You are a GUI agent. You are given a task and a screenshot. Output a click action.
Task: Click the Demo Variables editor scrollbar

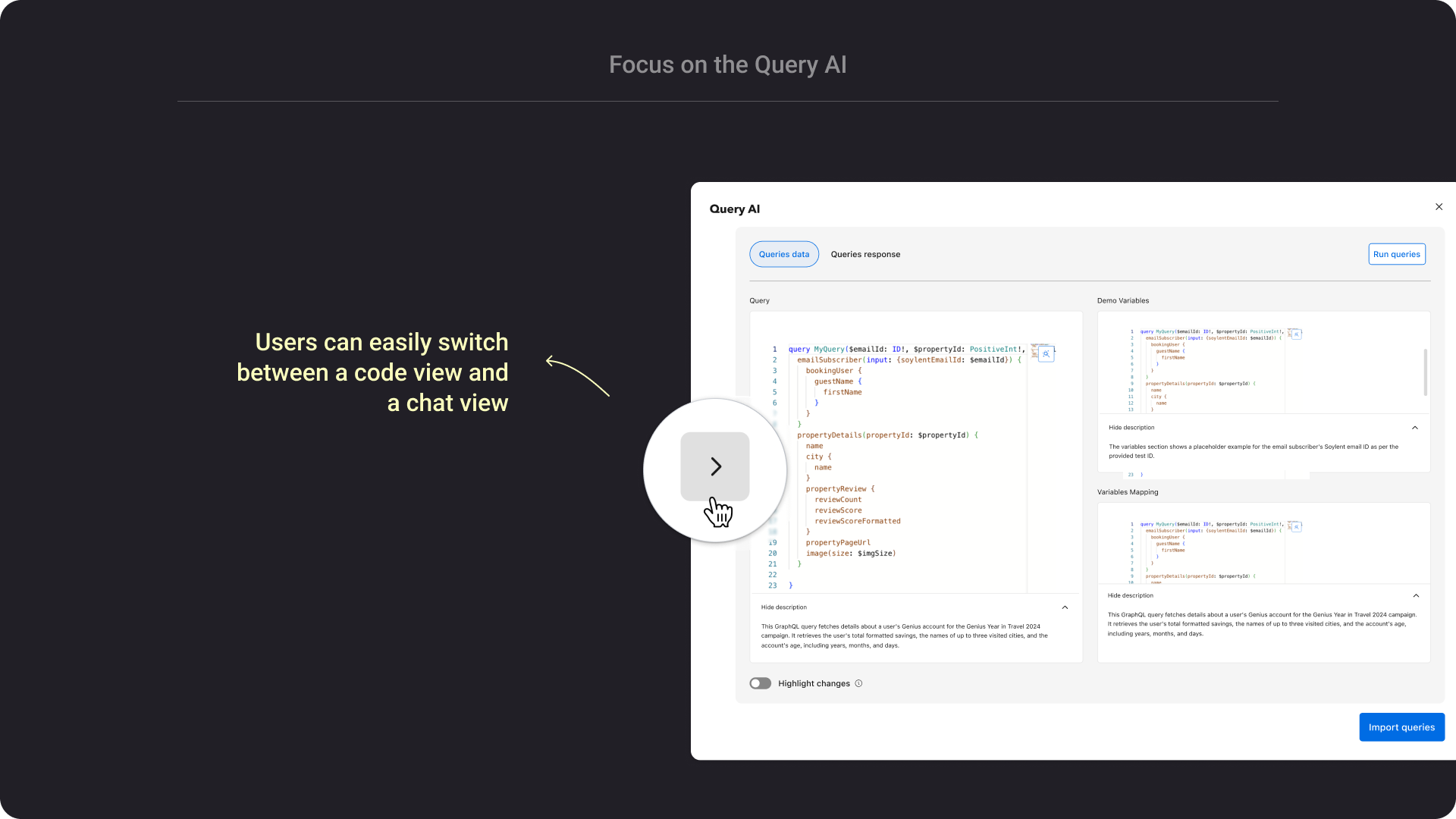pyautogui.click(x=1425, y=372)
